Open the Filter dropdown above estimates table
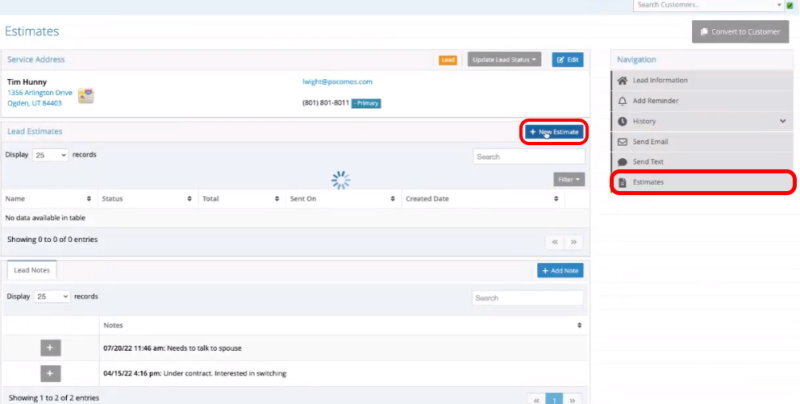Image resolution: width=800 pixels, height=404 pixels. 568,179
